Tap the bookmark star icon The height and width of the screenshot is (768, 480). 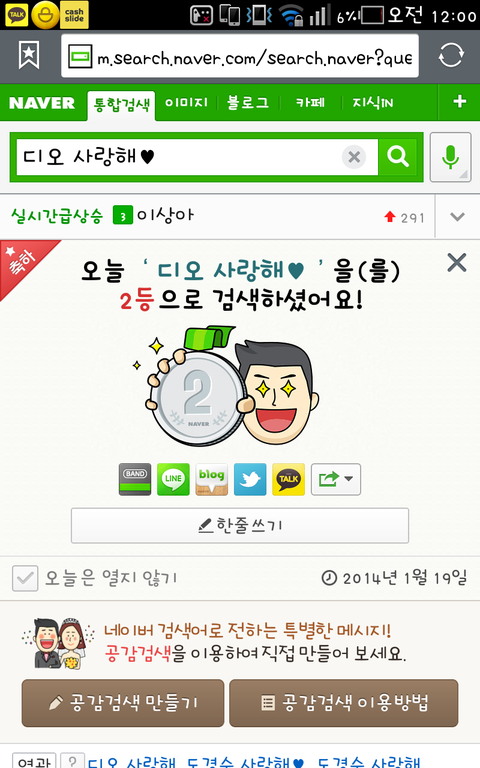click(29, 55)
